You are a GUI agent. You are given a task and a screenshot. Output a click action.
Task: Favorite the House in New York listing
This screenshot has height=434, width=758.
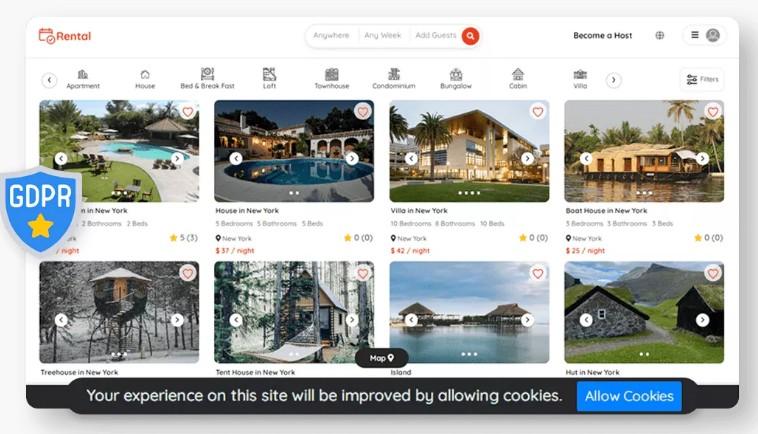(363, 112)
